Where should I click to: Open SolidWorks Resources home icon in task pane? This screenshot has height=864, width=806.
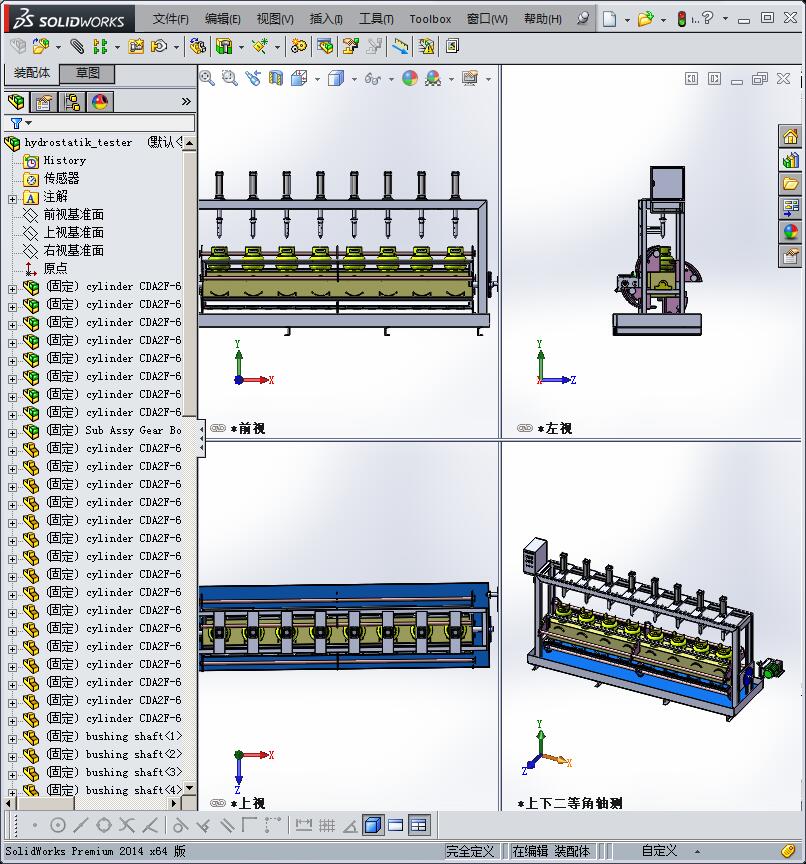(x=790, y=136)
